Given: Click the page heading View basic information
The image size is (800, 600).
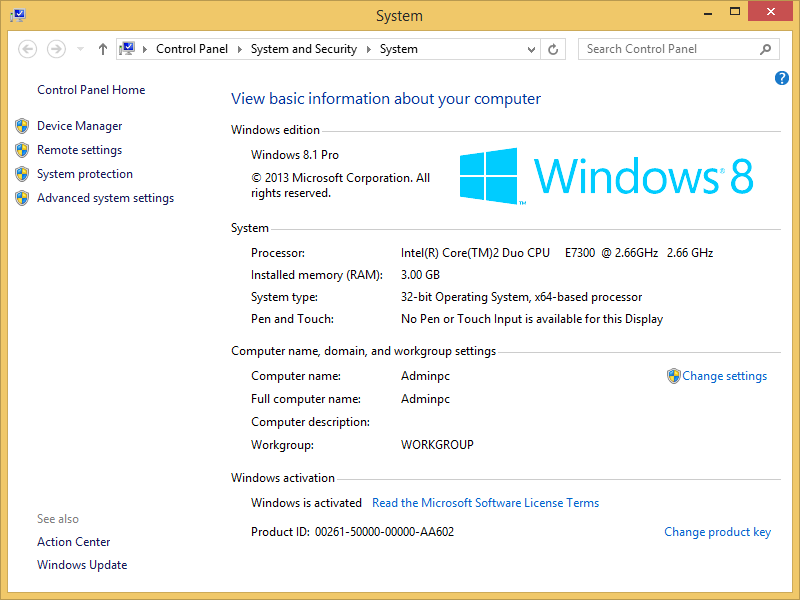Looking at the screenshot, I should [386, 98].
